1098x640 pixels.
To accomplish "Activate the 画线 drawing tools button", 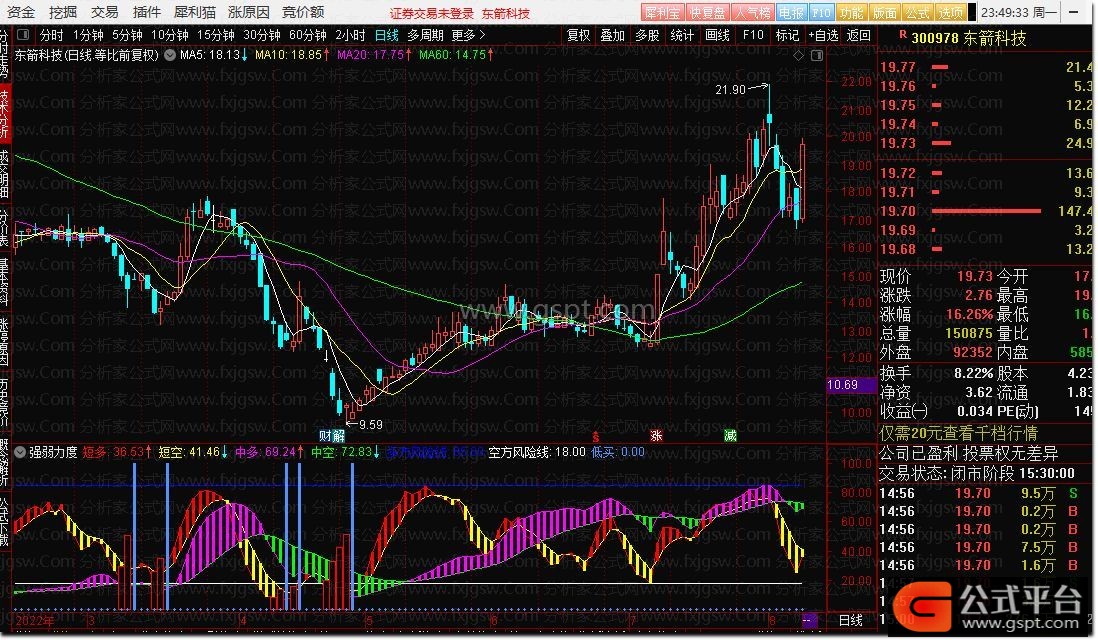I will pos(718,35).
